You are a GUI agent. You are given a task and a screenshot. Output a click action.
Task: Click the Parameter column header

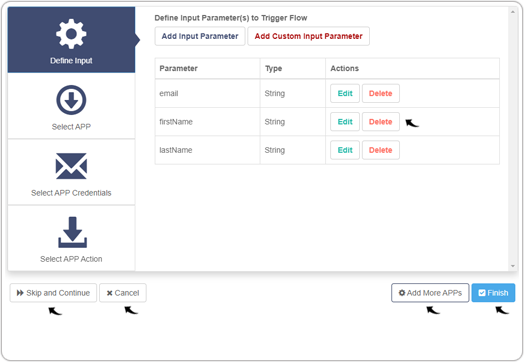point(207,69)
